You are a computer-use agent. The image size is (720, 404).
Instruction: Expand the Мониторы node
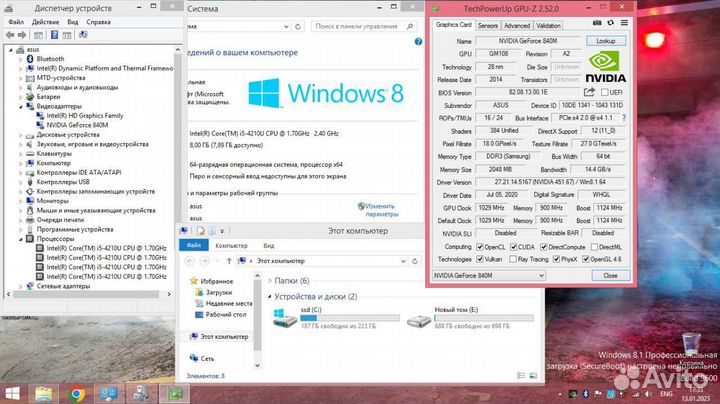coord(20,201)
